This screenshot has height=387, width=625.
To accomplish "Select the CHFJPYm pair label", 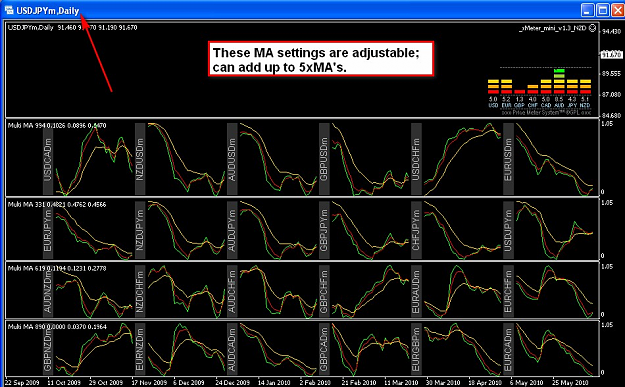I will click(416, 230).
